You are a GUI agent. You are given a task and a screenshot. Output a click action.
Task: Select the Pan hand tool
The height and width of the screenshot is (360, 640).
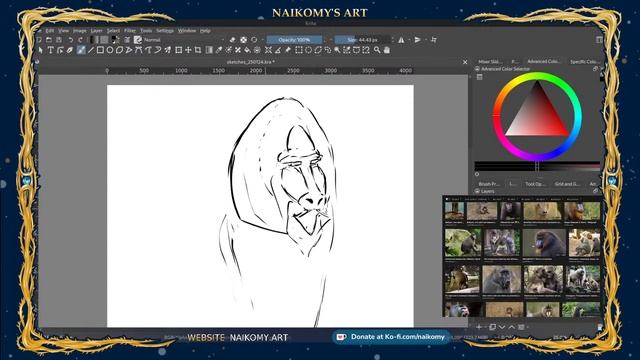386,50
